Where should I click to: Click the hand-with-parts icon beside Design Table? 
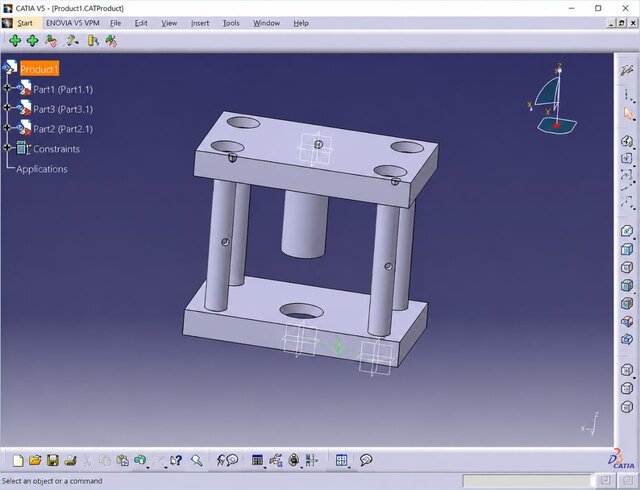(276, 461)
